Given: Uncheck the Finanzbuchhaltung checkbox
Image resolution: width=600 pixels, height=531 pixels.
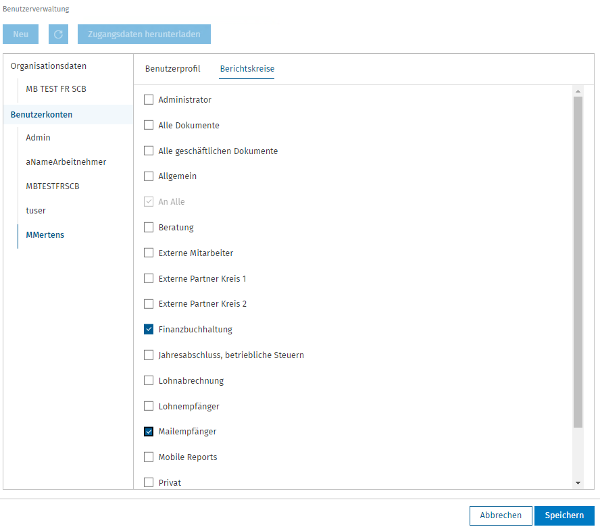Looking at the screenshot, I should 148,329.
